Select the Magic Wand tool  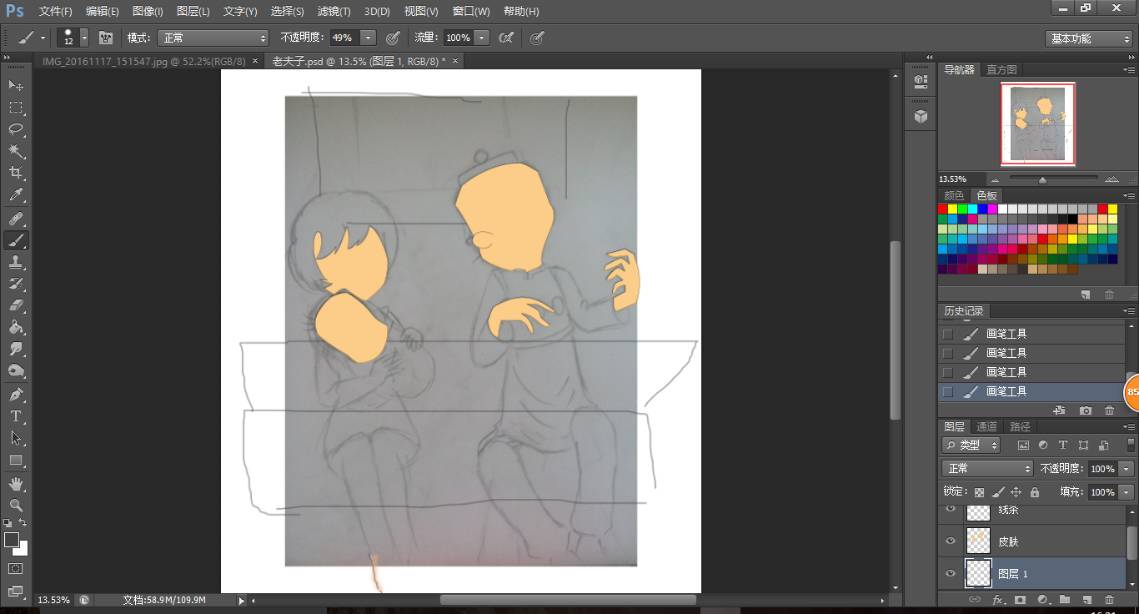[x=16, y=151]
